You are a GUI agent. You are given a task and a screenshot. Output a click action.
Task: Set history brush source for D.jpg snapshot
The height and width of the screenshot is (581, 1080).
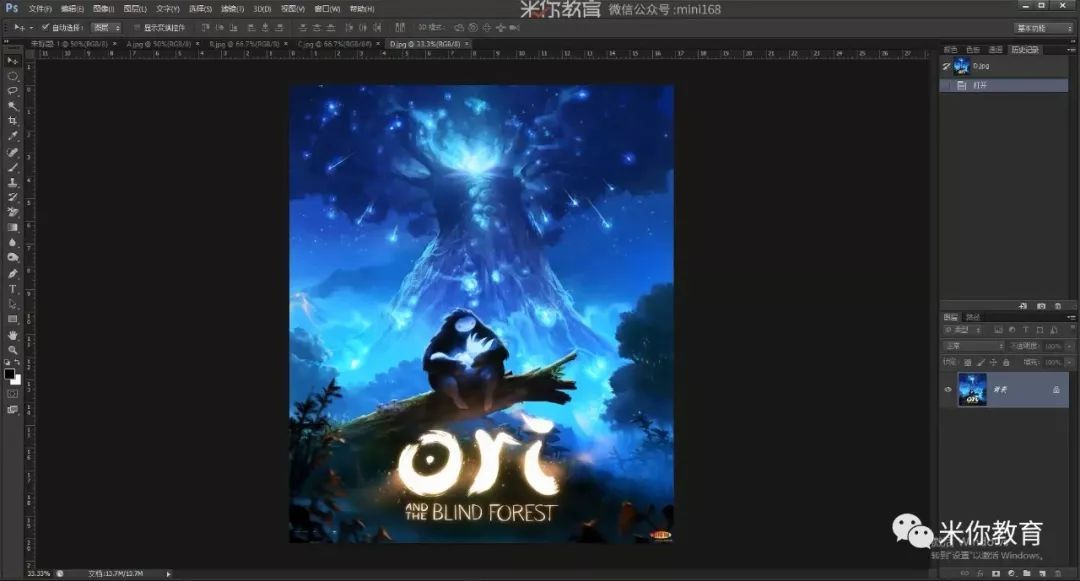pos(946,66)
